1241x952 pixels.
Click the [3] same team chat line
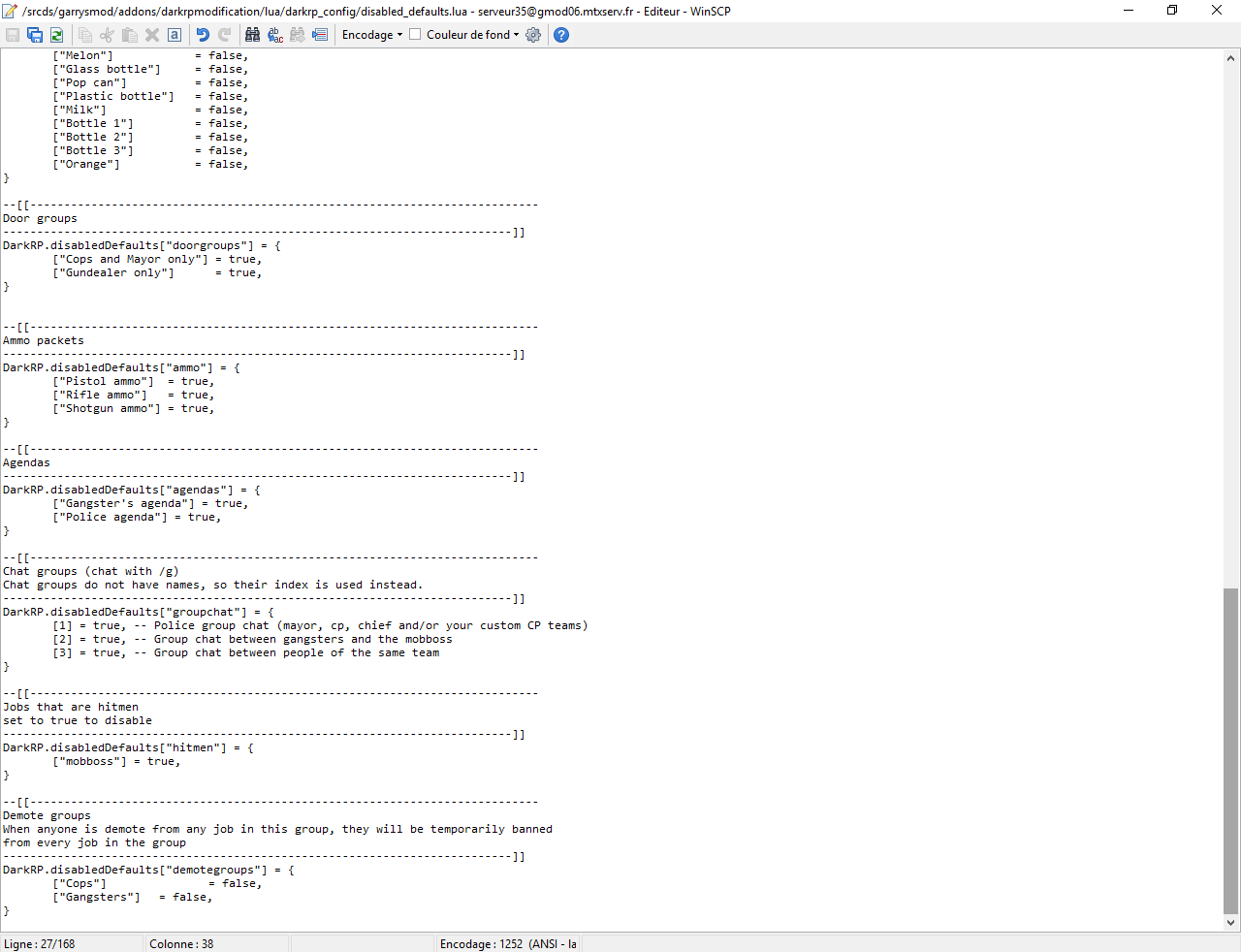245,652
